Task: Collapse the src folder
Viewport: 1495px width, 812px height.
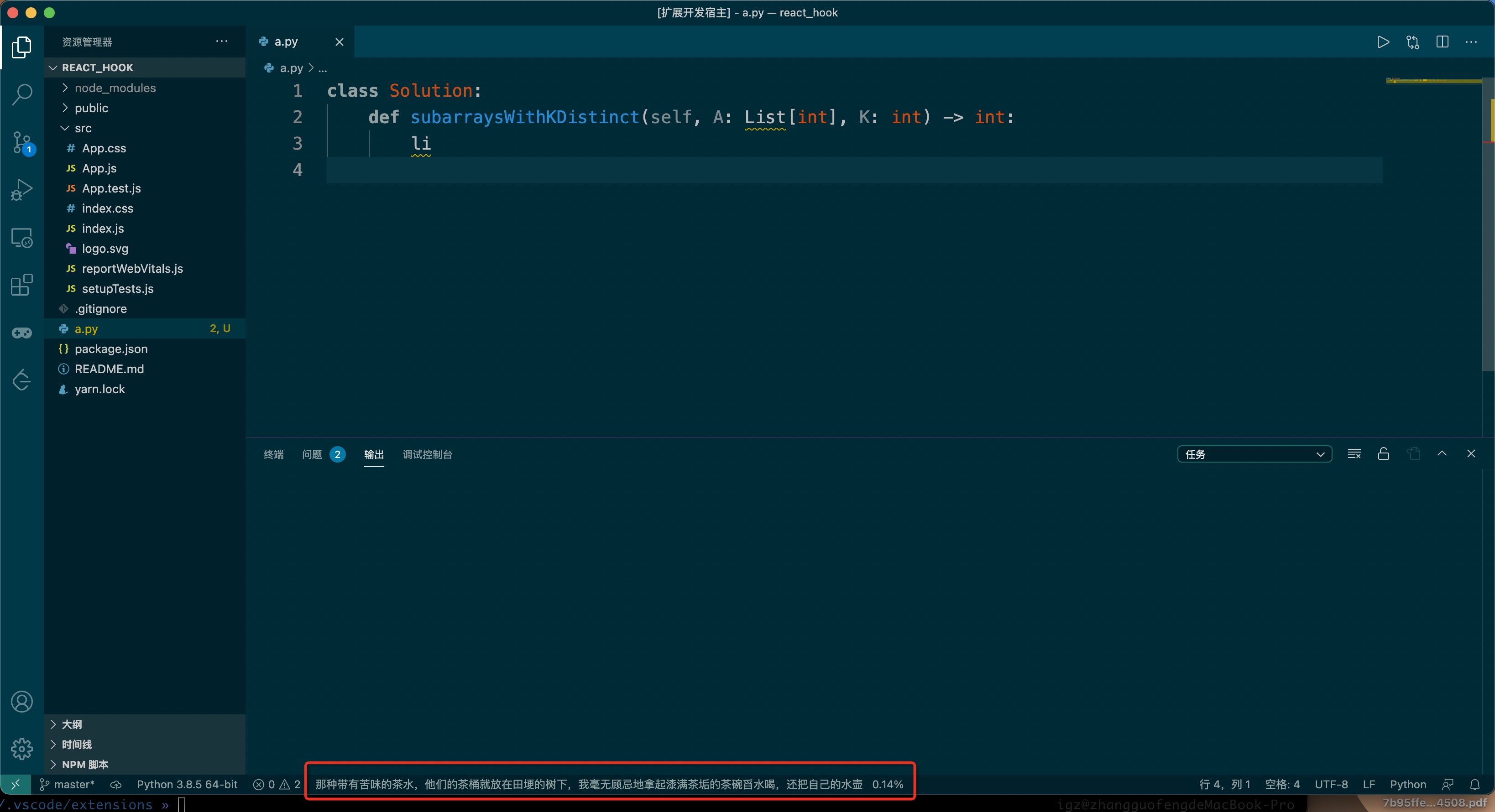Action: 83,128
